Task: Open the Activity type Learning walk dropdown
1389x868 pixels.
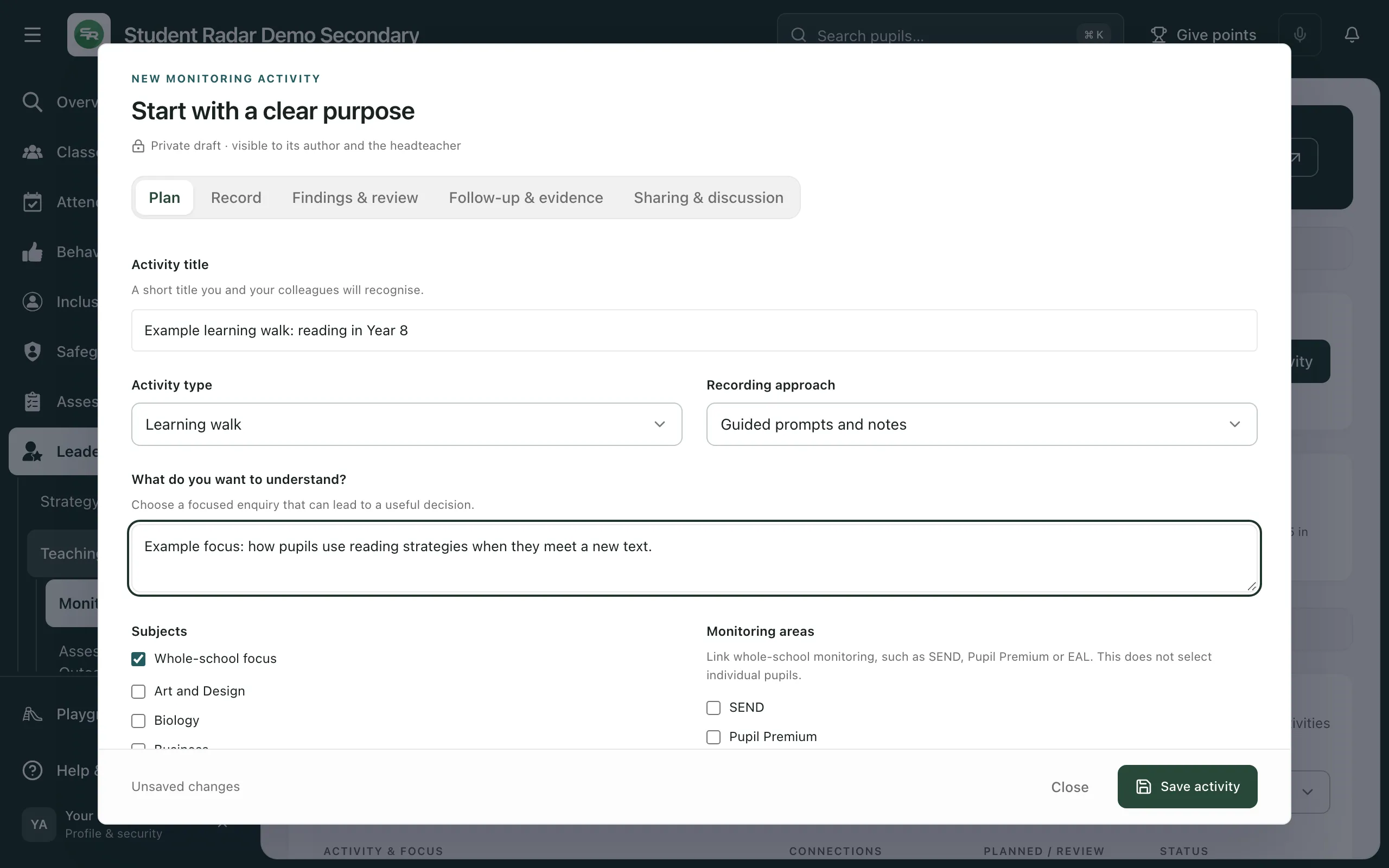Action: tap(406, 424)
